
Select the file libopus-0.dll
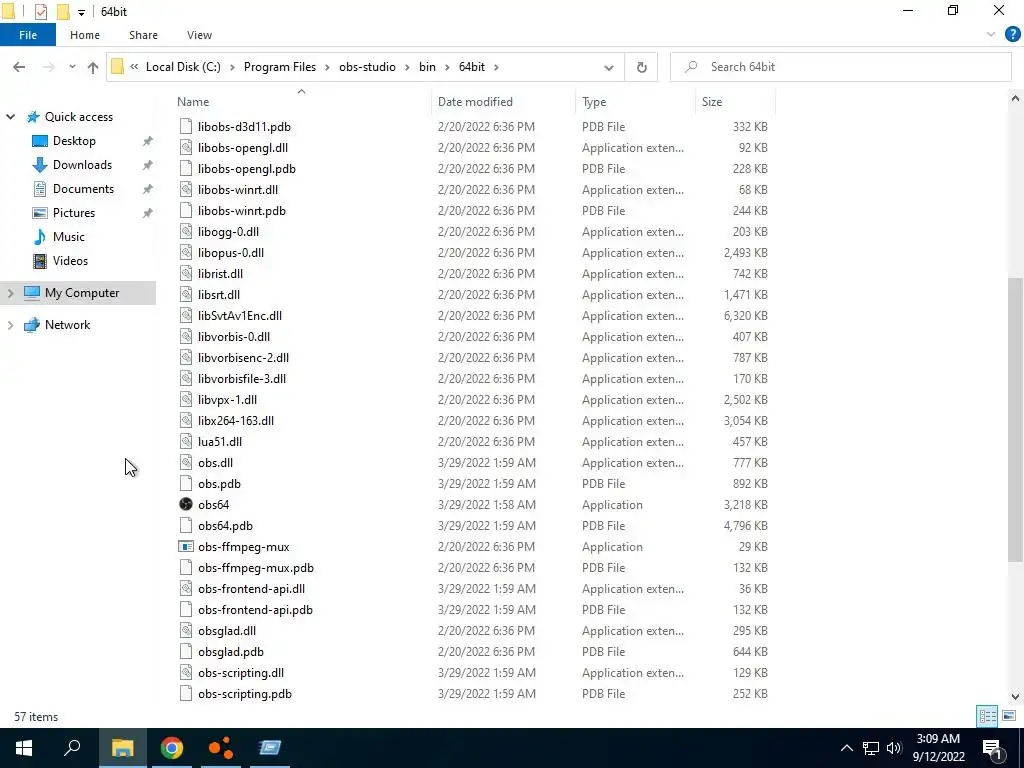(x=231, y=253)
